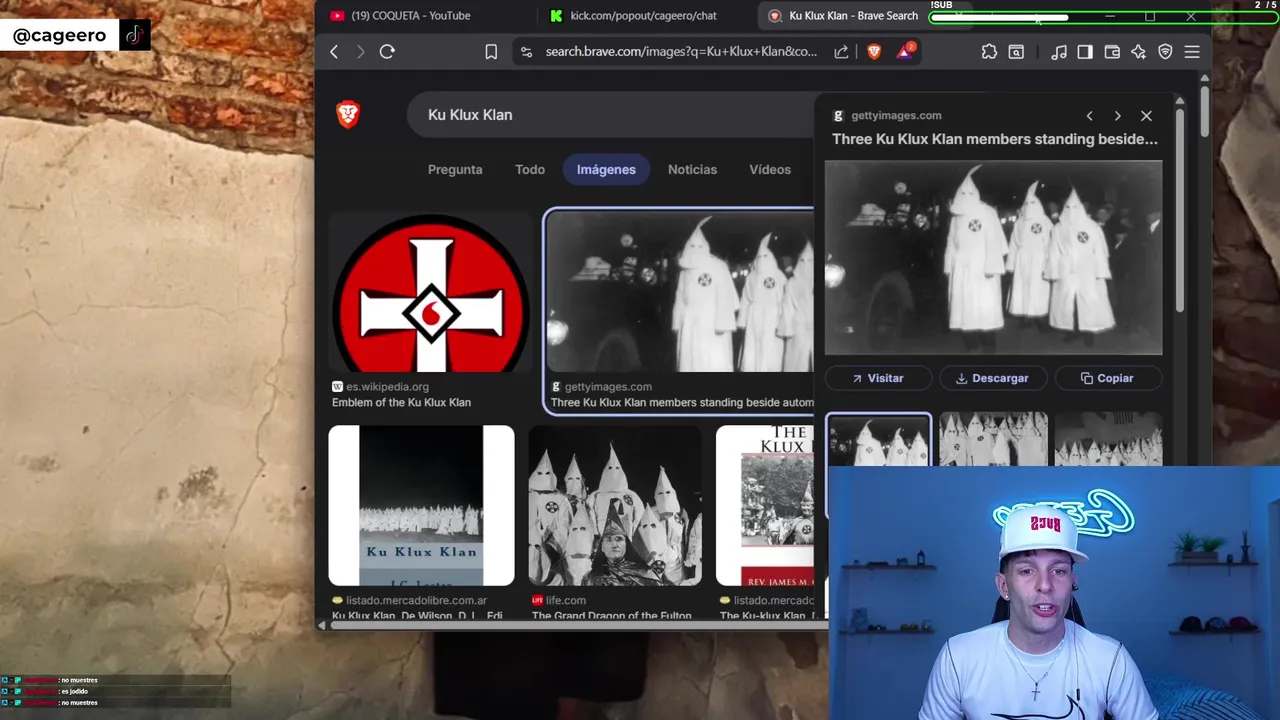The height and width of the screenshot is (720, 1280).
Task: Open the Vídeos search category
Action: 770,170
